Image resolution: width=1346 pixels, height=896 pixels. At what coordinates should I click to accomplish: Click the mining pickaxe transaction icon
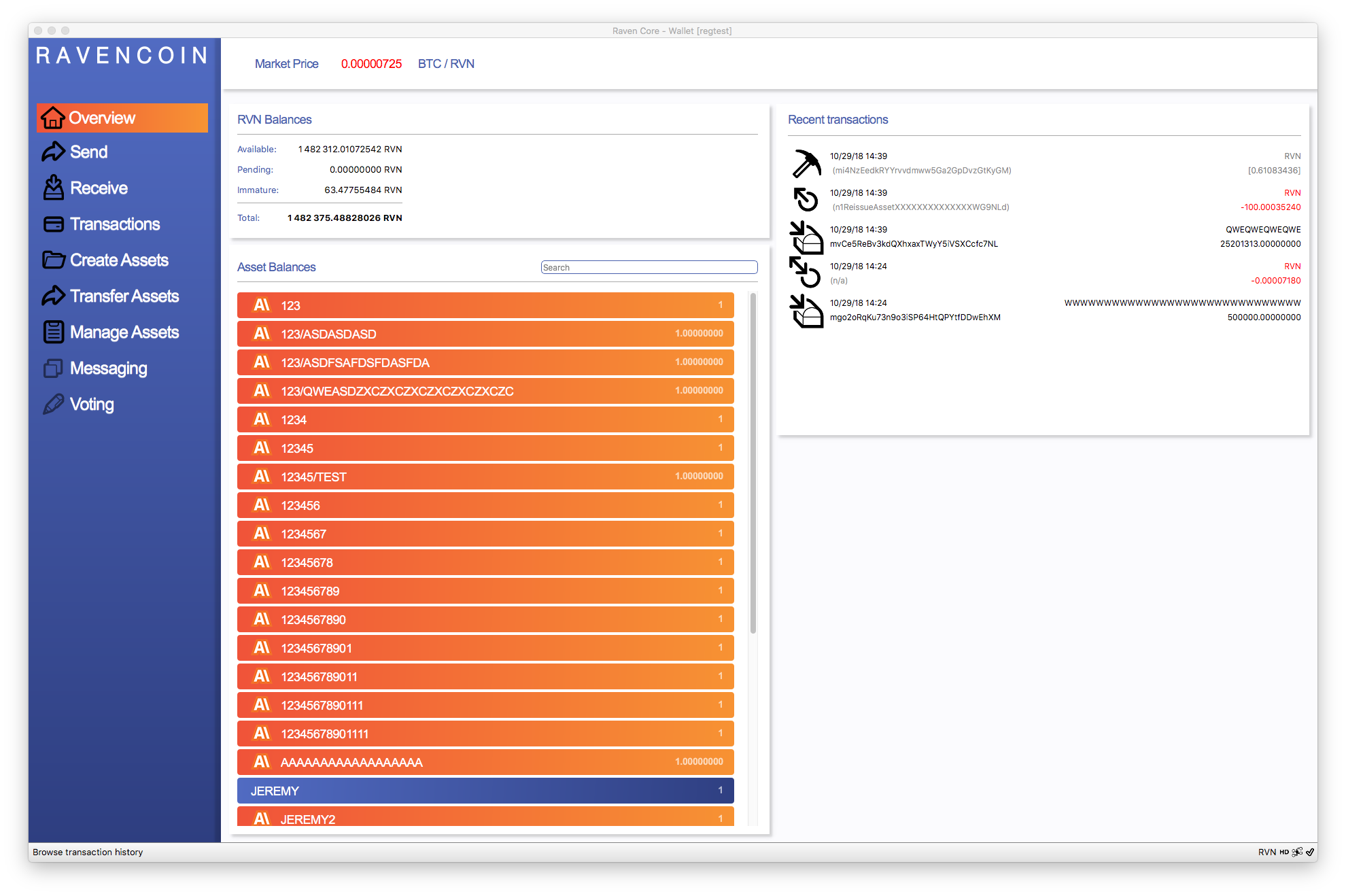[x=806, y=163]
